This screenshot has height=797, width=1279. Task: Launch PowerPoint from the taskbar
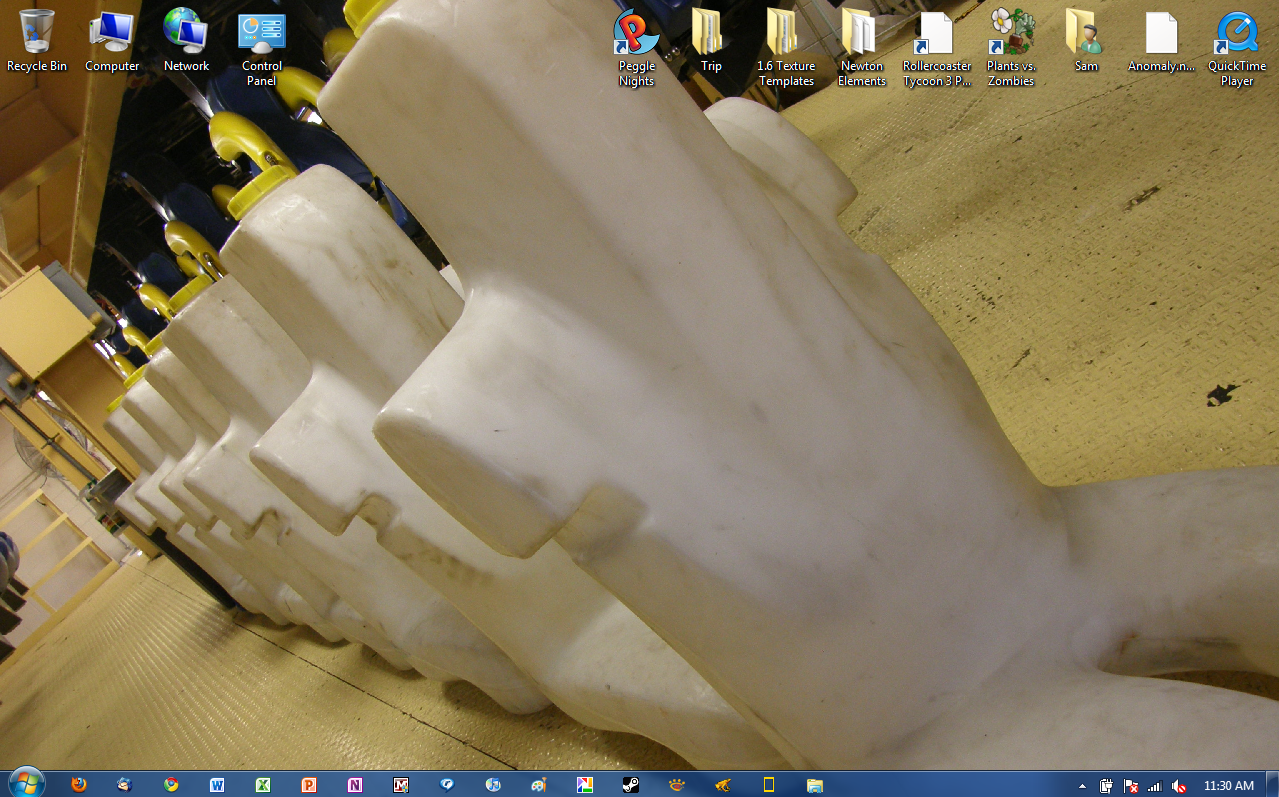[x=309, y=785]
